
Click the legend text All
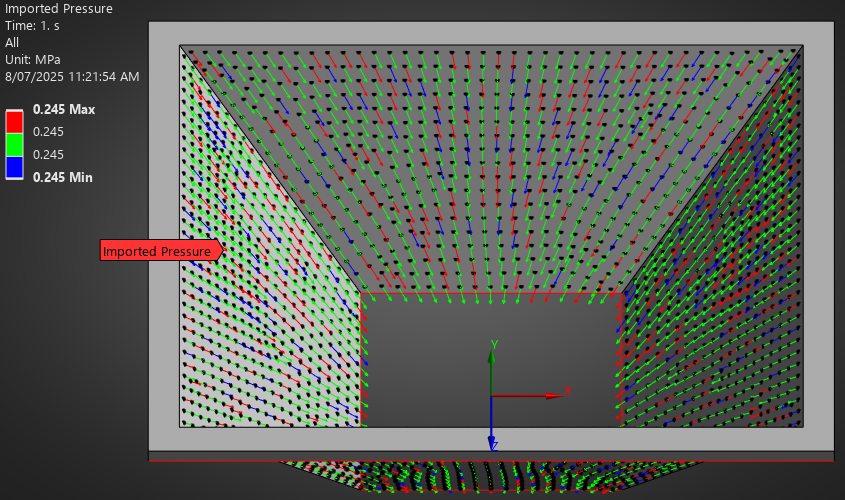click(x=12, y=43)
